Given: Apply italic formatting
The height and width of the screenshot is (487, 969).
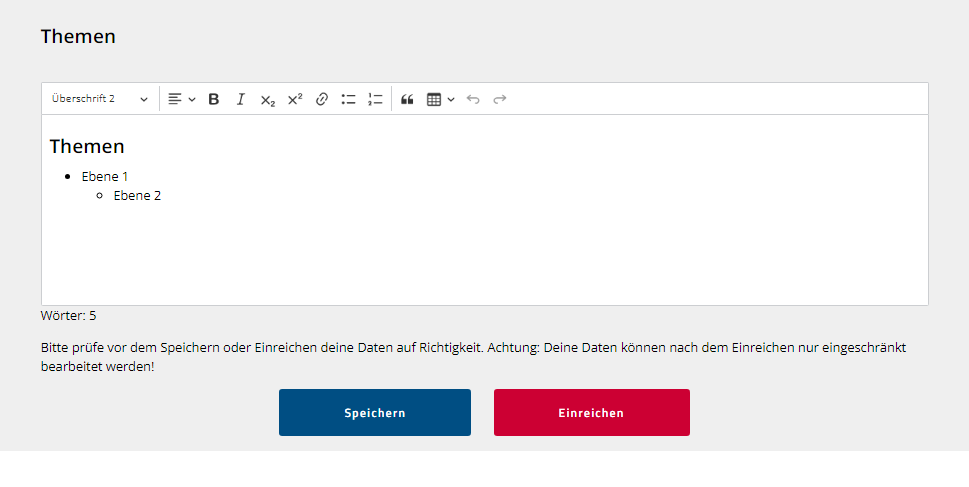Looking at the screenshot, I should (240, 99).
